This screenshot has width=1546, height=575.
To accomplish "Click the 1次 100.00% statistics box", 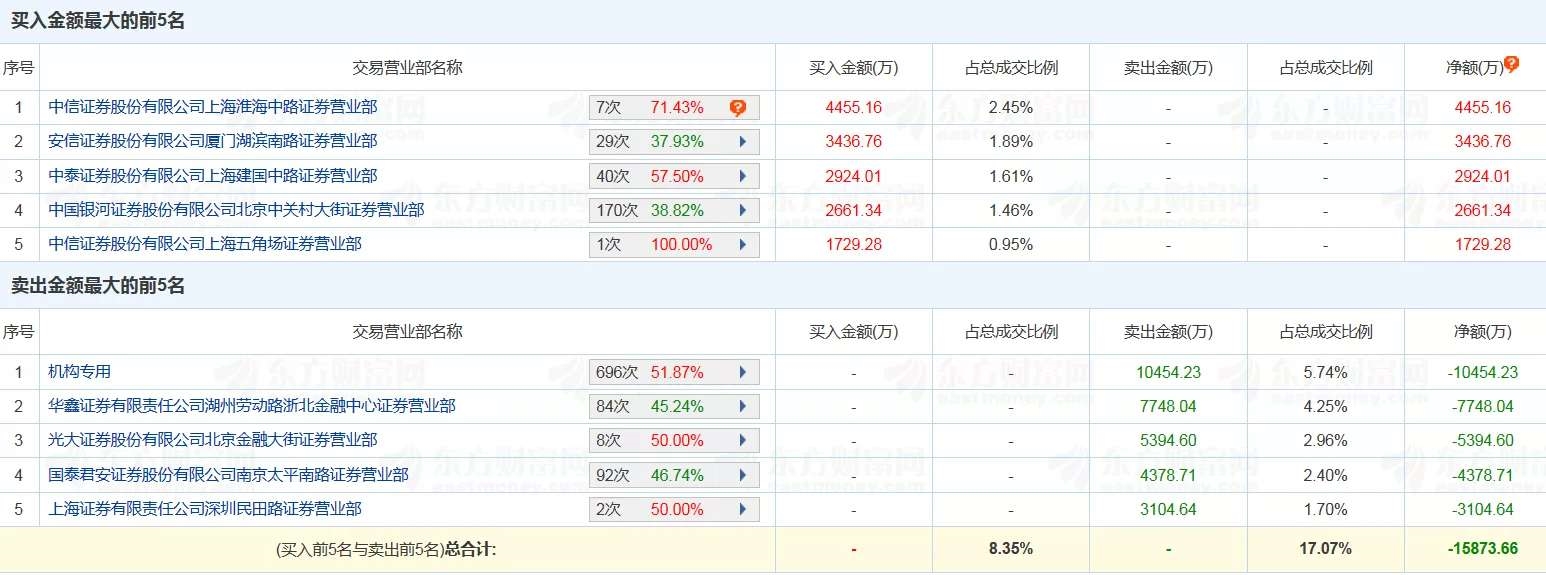I will tap(674, 244).
